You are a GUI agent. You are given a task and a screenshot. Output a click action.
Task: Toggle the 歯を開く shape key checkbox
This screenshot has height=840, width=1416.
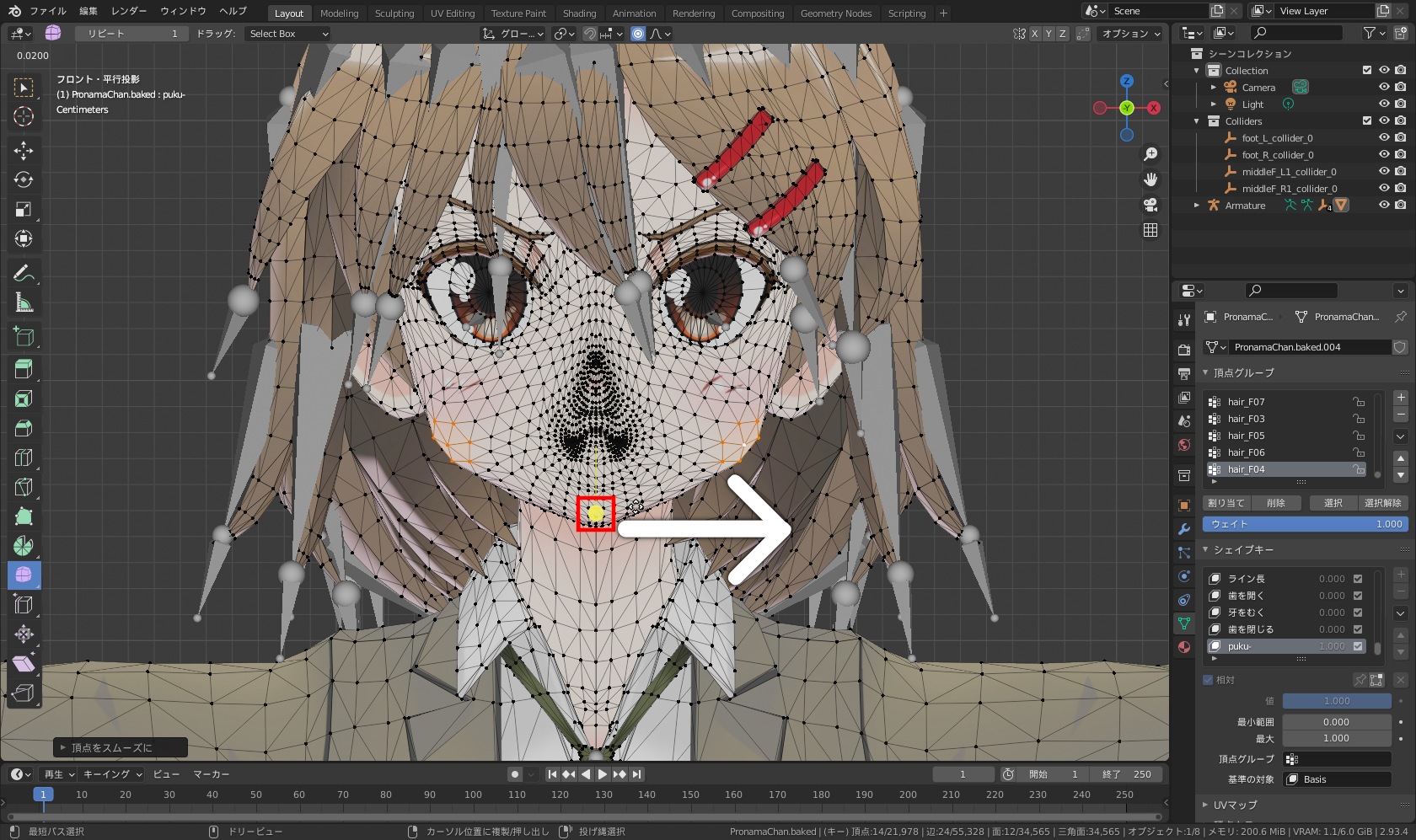pos(1358,596)
